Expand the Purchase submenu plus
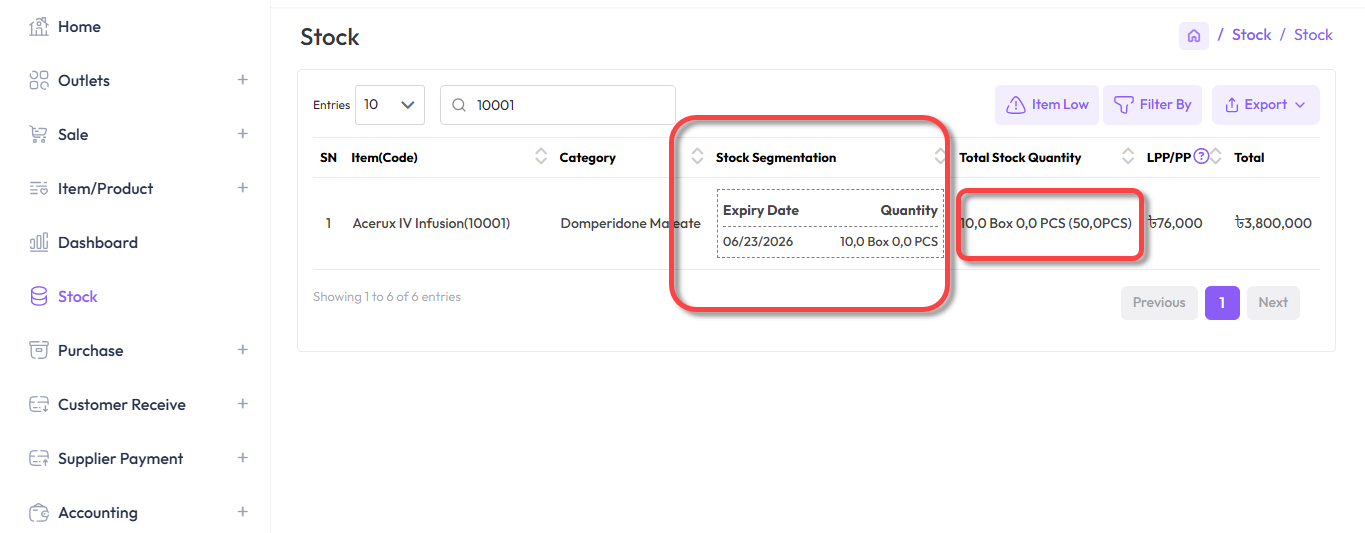Image resolution: width=1365 pixels, height=533 pixels. point(242,350)
